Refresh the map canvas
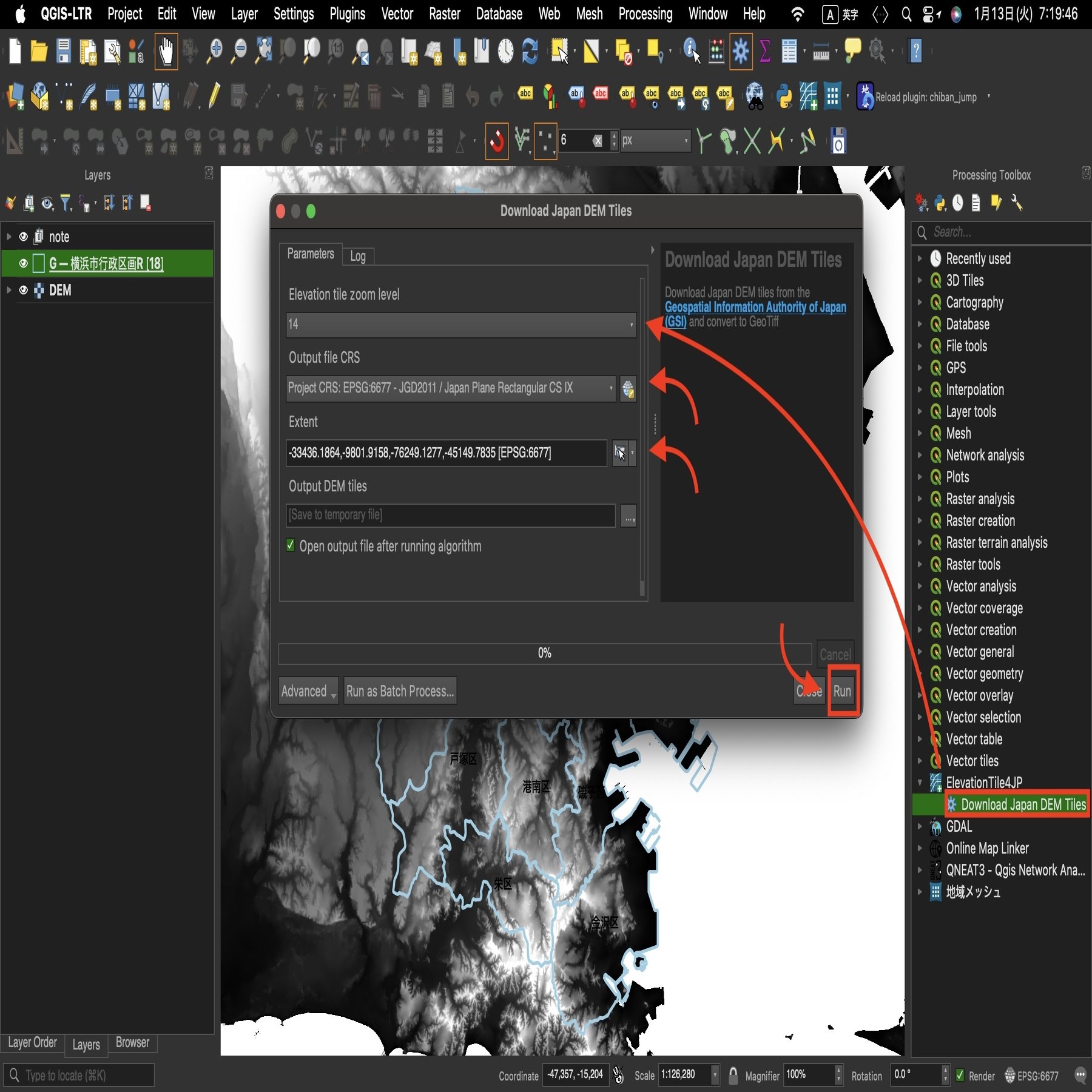 tap(530, 51)
